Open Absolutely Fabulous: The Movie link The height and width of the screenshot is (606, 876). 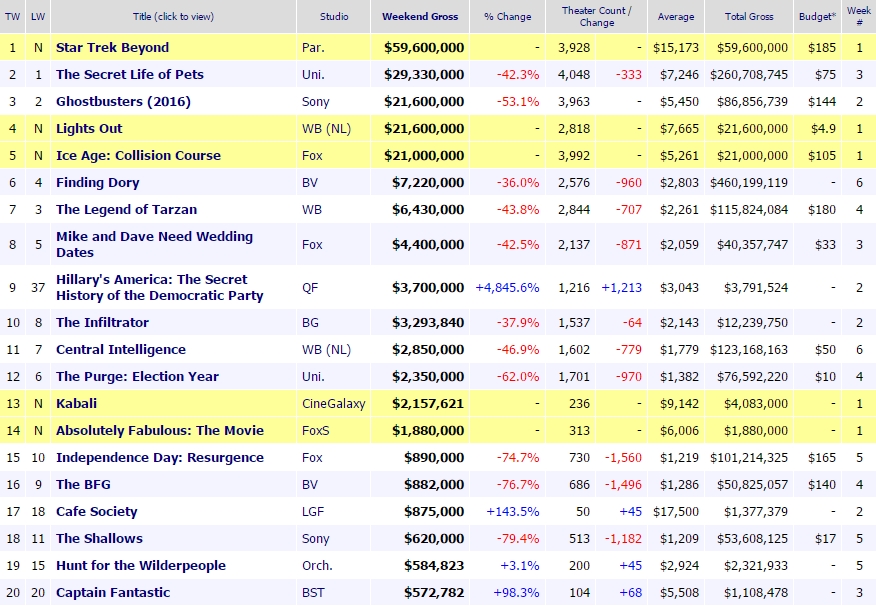click(x=160, y=431)
